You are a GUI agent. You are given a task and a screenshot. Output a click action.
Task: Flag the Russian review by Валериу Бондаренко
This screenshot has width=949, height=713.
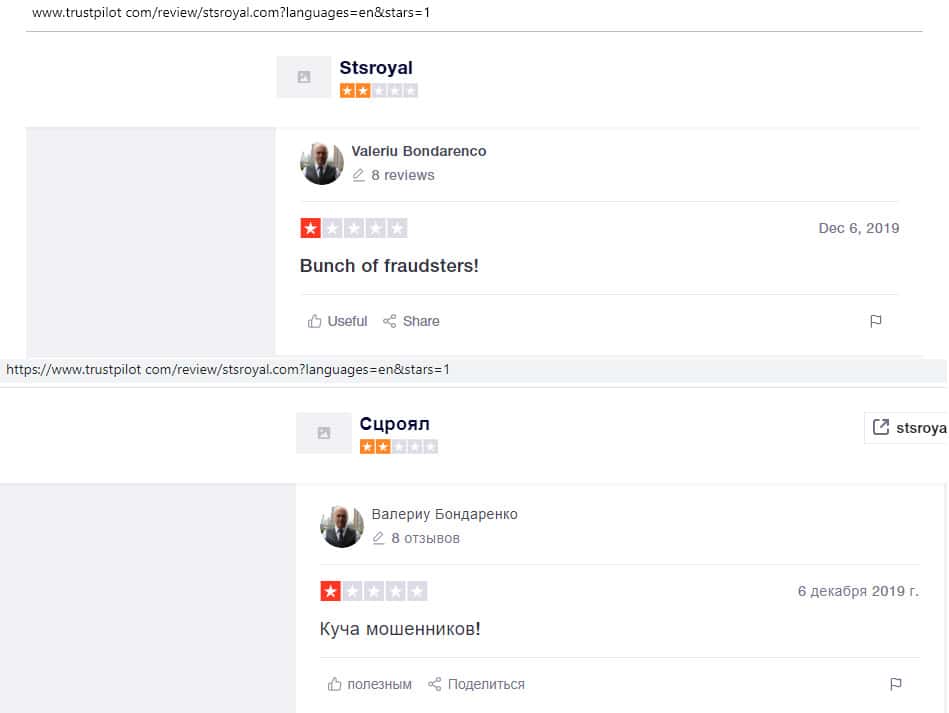click(x=896, y=684)
